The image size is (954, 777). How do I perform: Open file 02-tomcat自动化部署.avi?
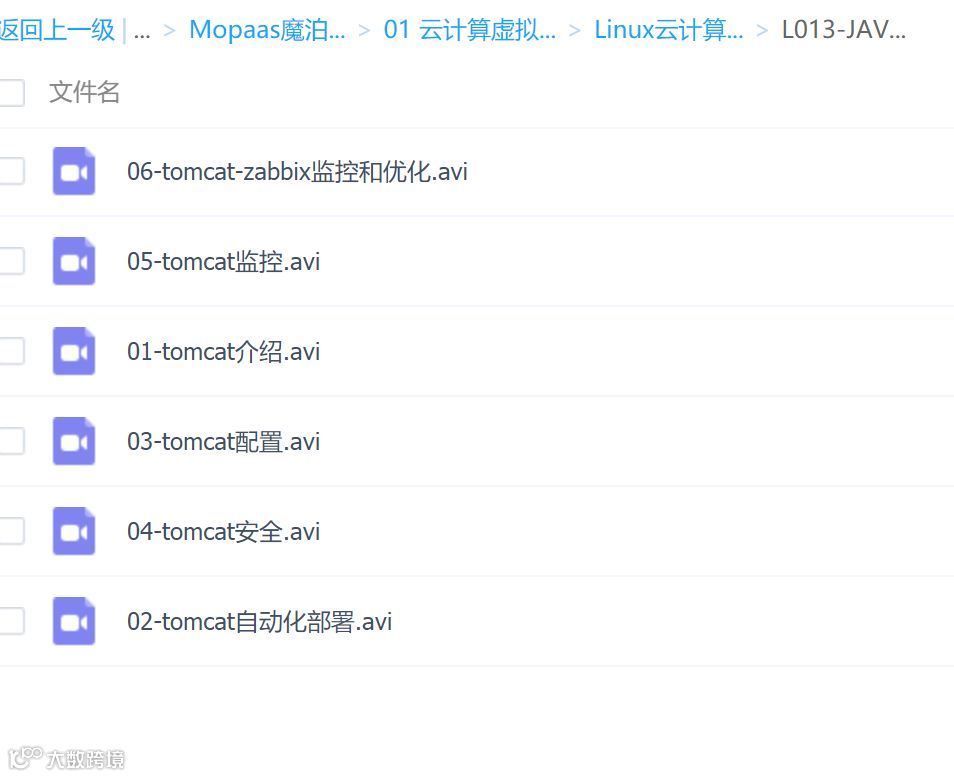pos(259,622)
